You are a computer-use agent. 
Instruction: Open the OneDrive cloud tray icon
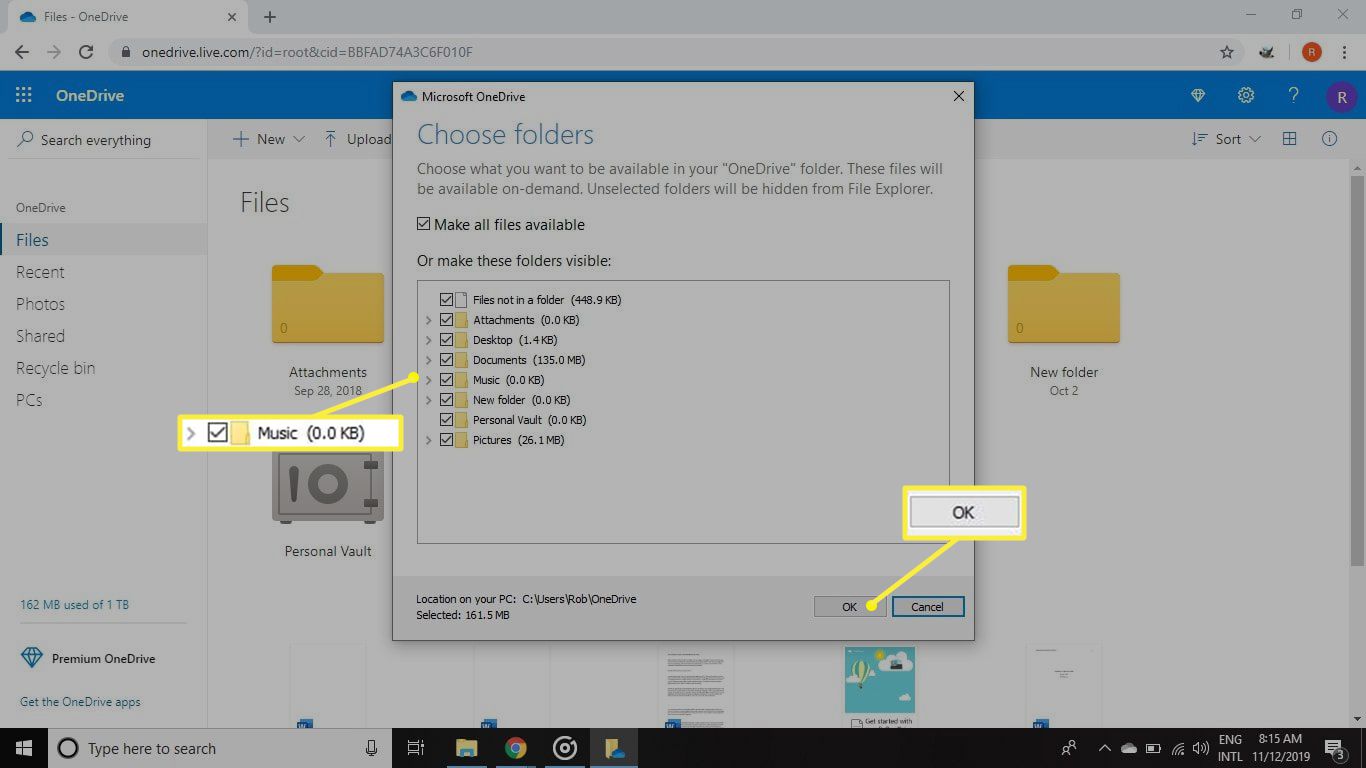(1129, 748)
